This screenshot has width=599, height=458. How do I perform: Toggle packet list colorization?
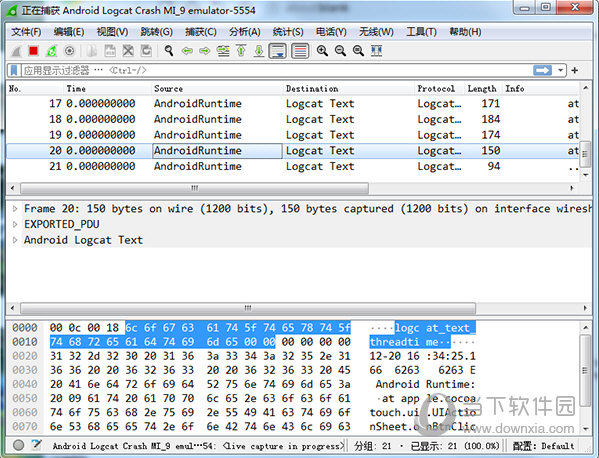pyautogui.click(x=300, y=51)
